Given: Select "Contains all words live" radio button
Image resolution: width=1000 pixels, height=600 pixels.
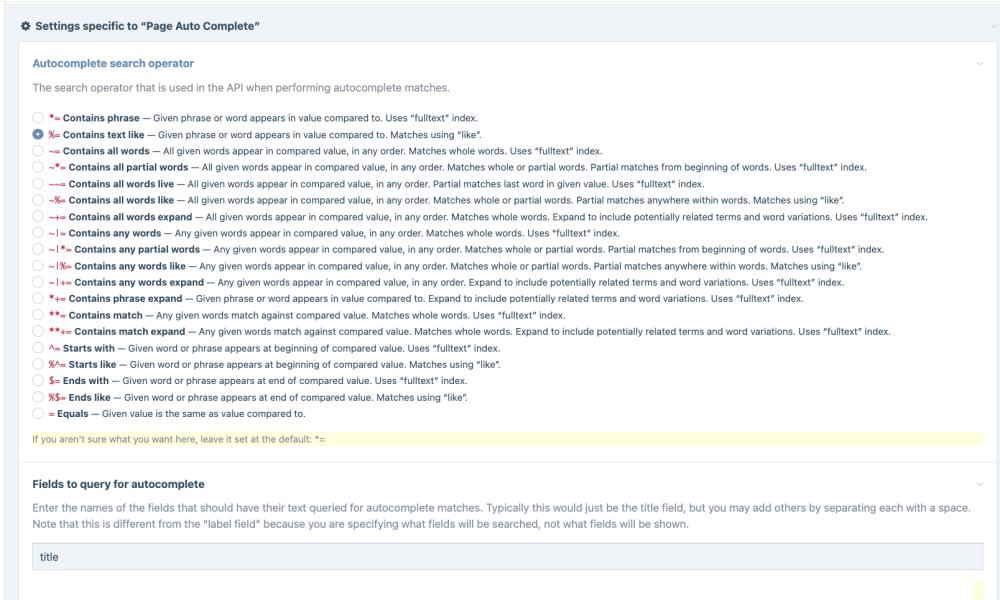Looking at the screenshot, I should click(38, 183).
